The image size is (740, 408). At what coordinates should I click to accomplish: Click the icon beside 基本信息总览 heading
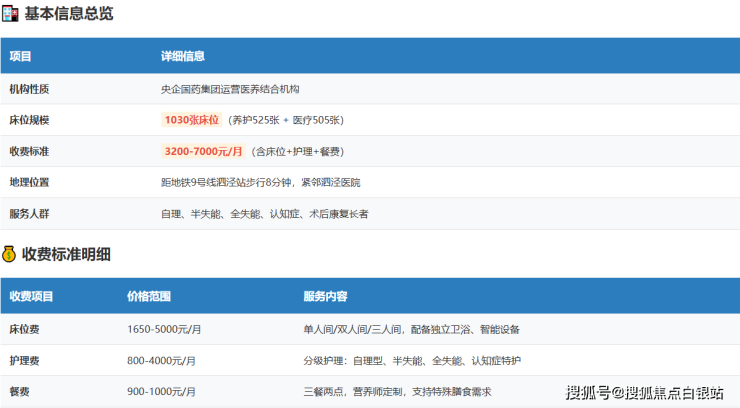[9, 14]
